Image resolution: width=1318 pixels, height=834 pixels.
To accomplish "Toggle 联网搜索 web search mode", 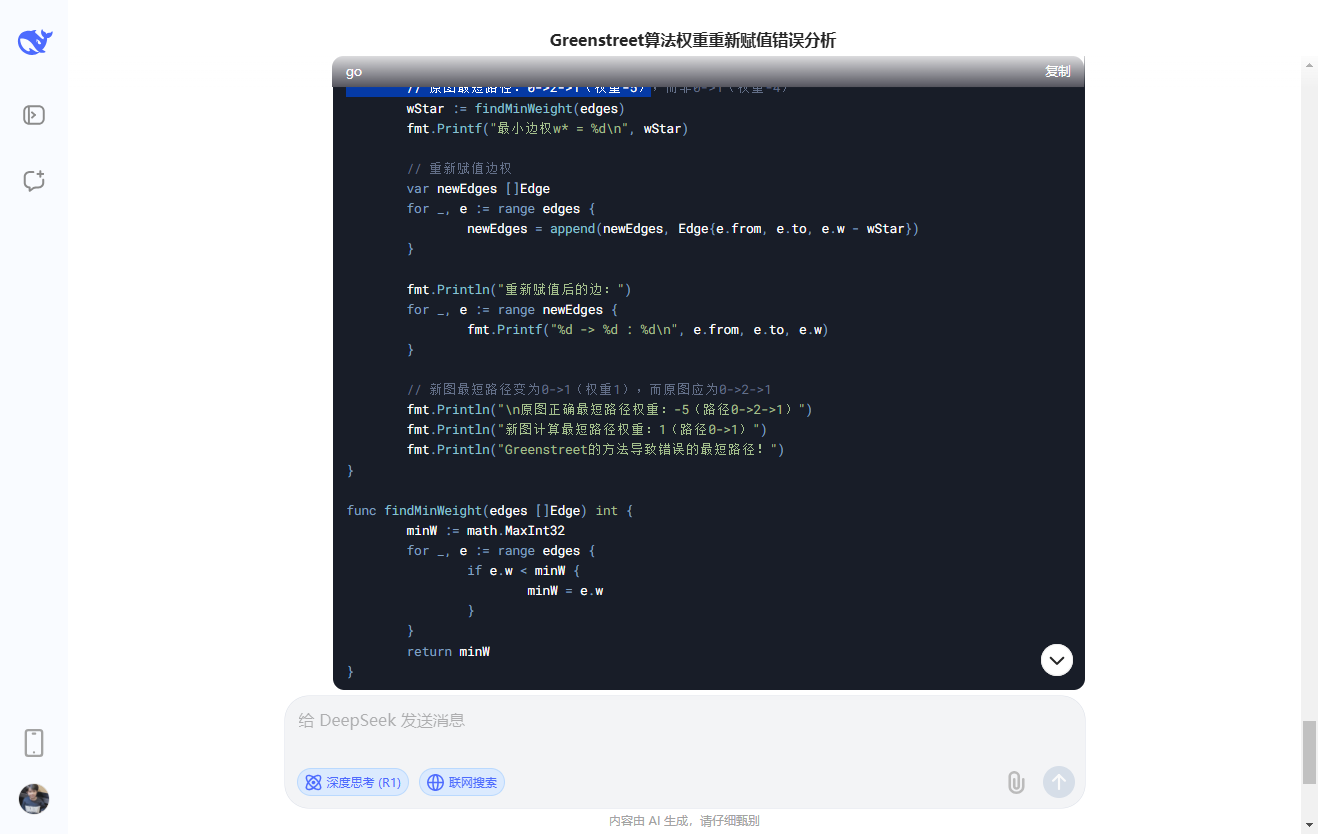I will point(462,782).
